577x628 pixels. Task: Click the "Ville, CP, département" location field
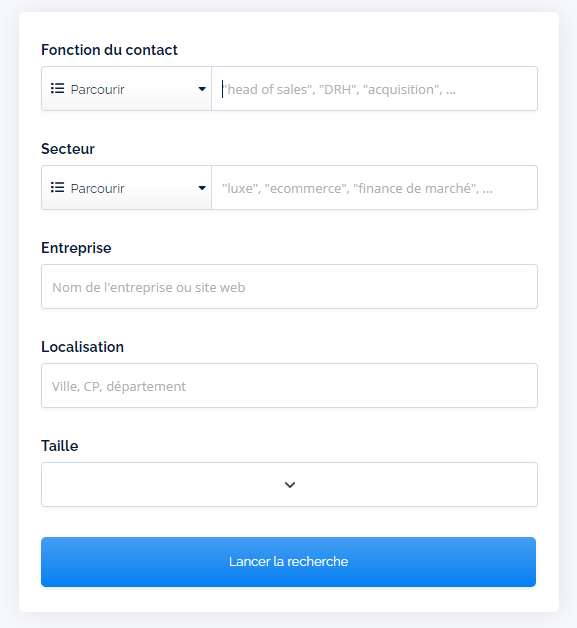289,385
